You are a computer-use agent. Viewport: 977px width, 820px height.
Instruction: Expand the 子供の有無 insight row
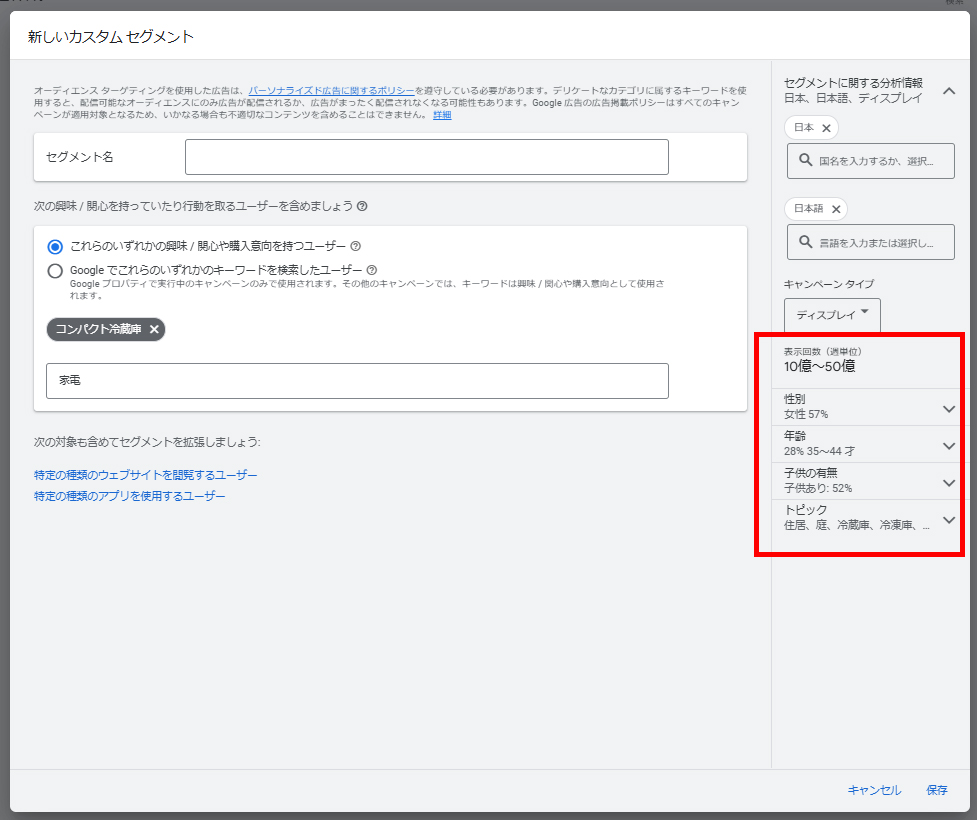click(x=949, y=482)
